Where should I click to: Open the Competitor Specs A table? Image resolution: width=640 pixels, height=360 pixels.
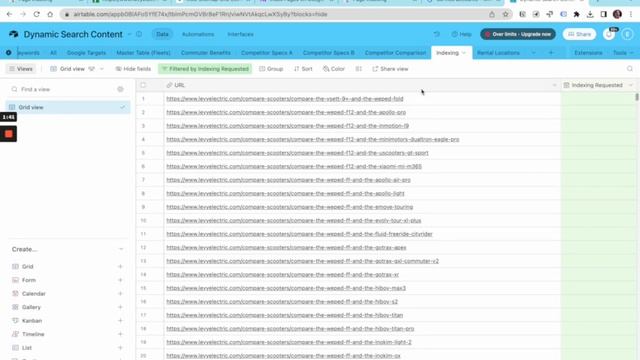pyautogui.click(x=267, y=53)
